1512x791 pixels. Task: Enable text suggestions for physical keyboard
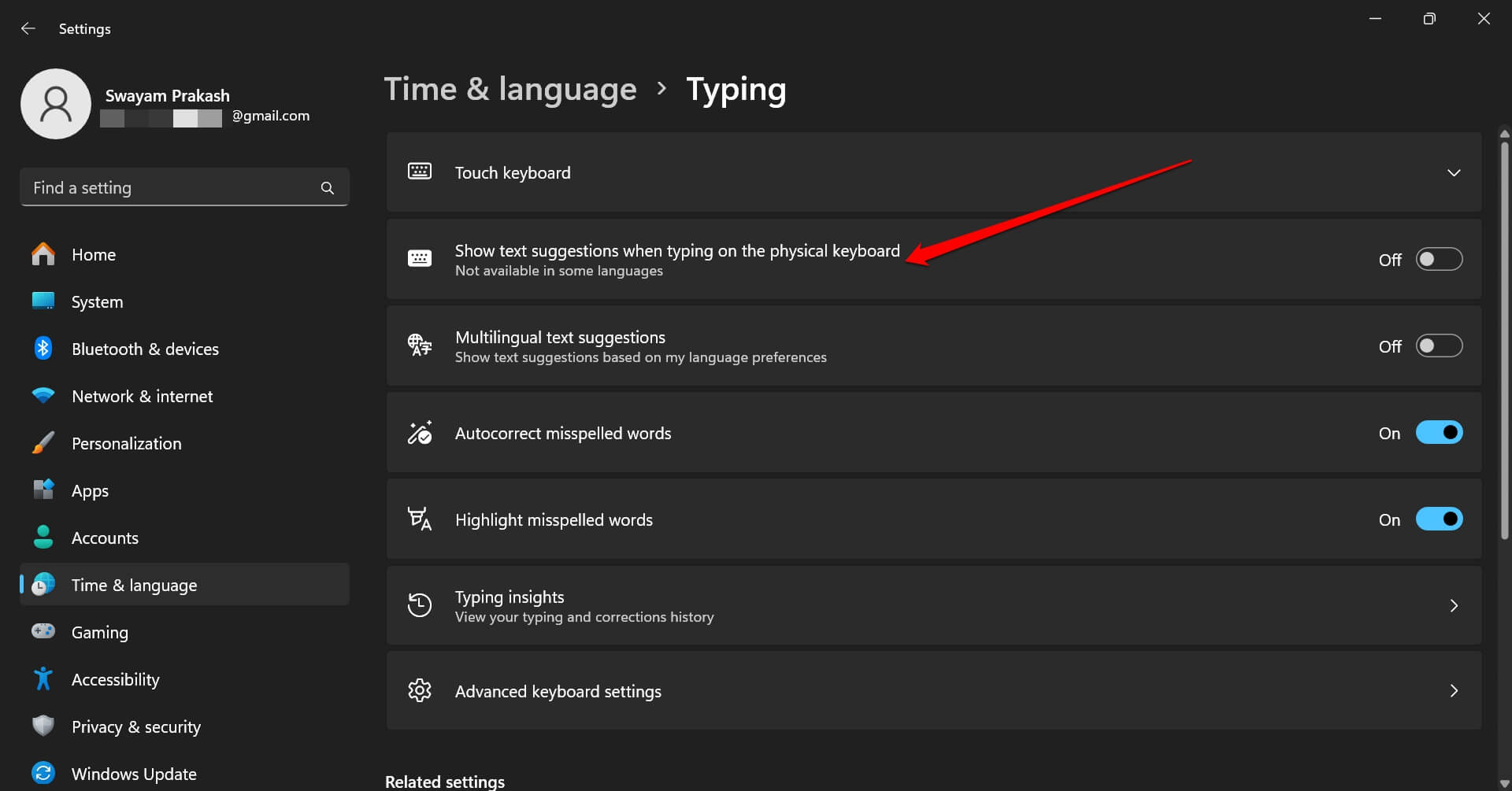[x=1439, y=260]
